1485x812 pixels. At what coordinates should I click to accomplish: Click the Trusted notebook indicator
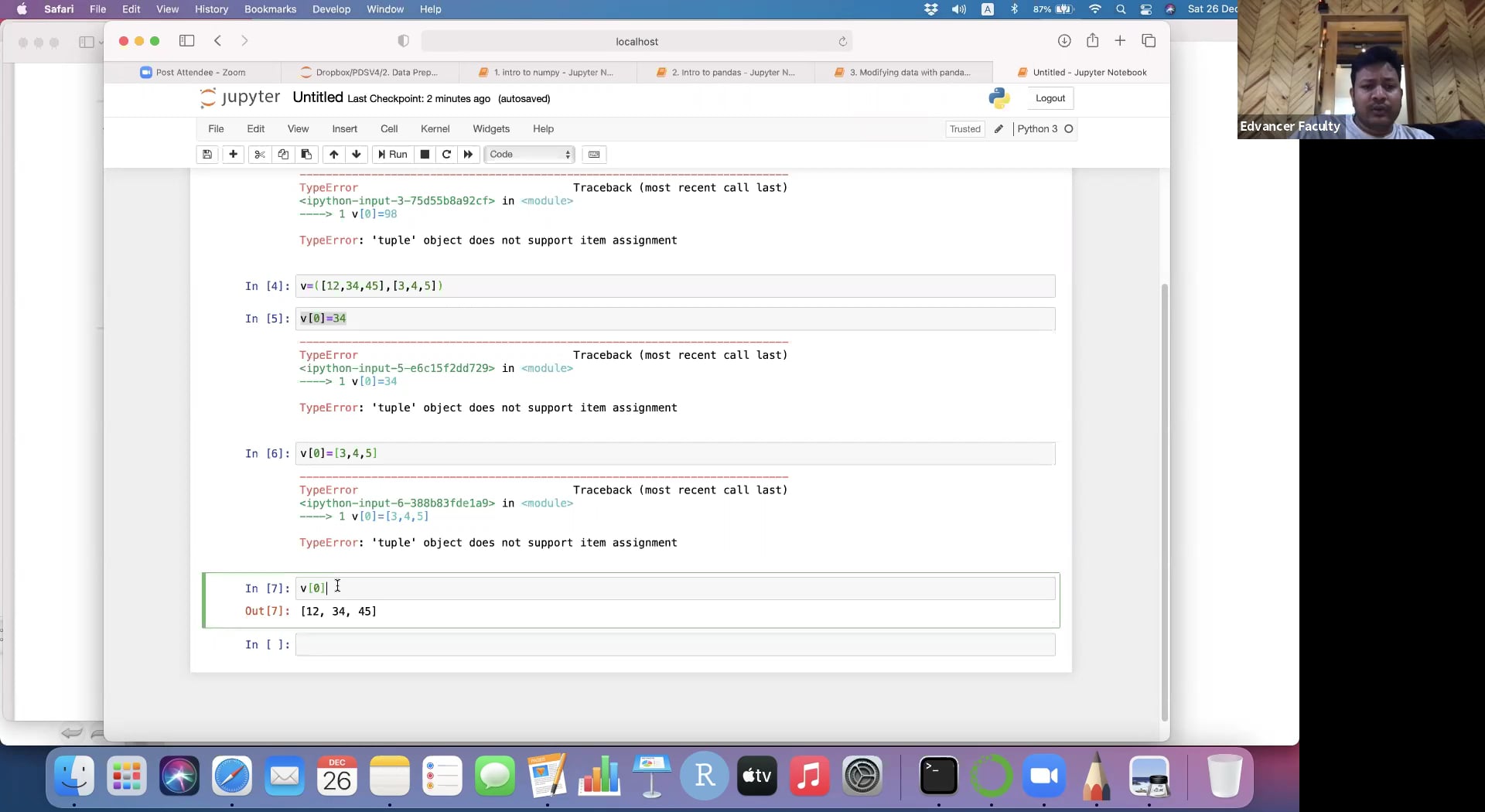click(964, 128)
